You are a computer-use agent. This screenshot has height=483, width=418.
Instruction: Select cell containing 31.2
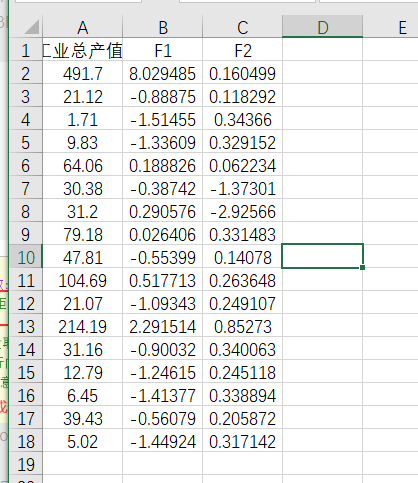coord(83,211)
